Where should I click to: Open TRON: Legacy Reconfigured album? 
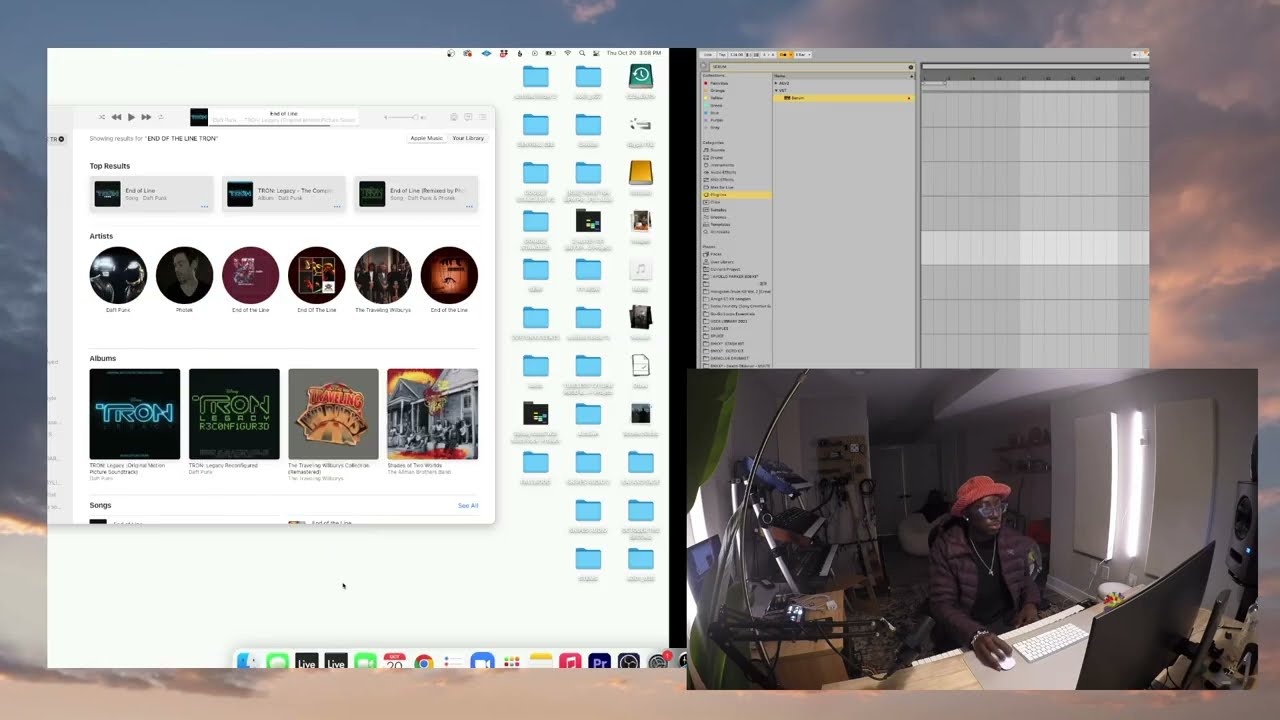coord(234,414)
